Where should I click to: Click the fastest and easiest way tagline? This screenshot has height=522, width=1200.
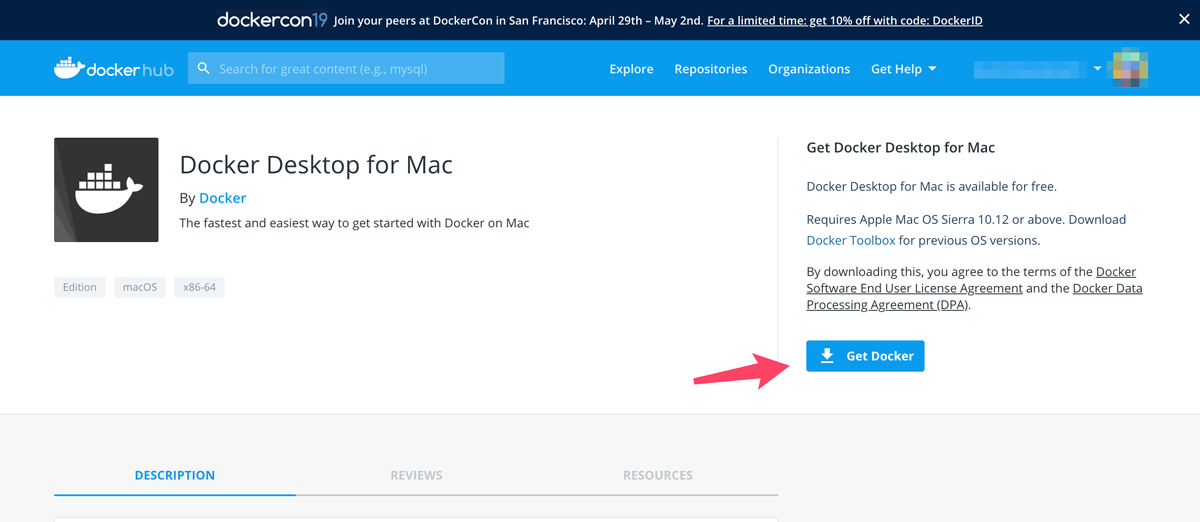[x=354, y=223]
